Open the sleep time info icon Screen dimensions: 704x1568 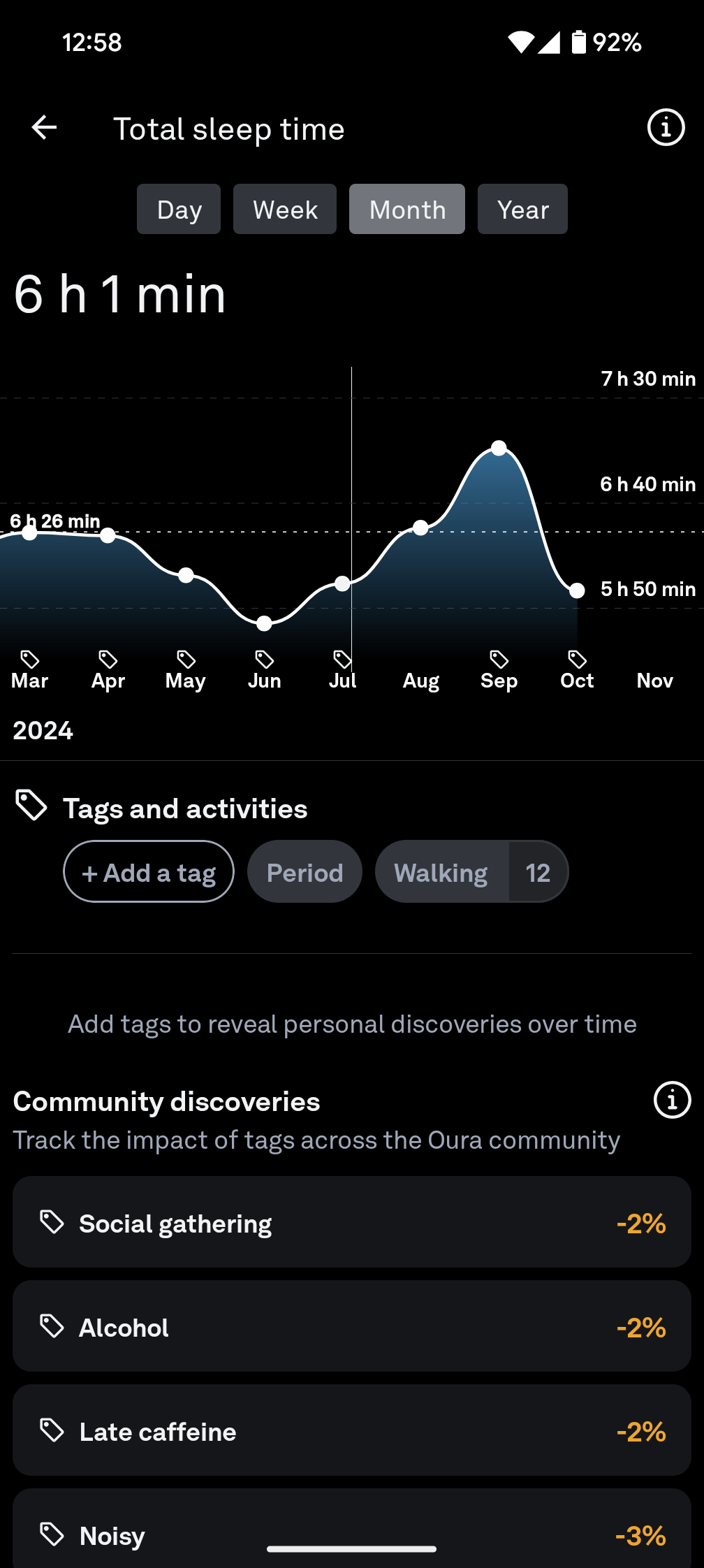666,128
